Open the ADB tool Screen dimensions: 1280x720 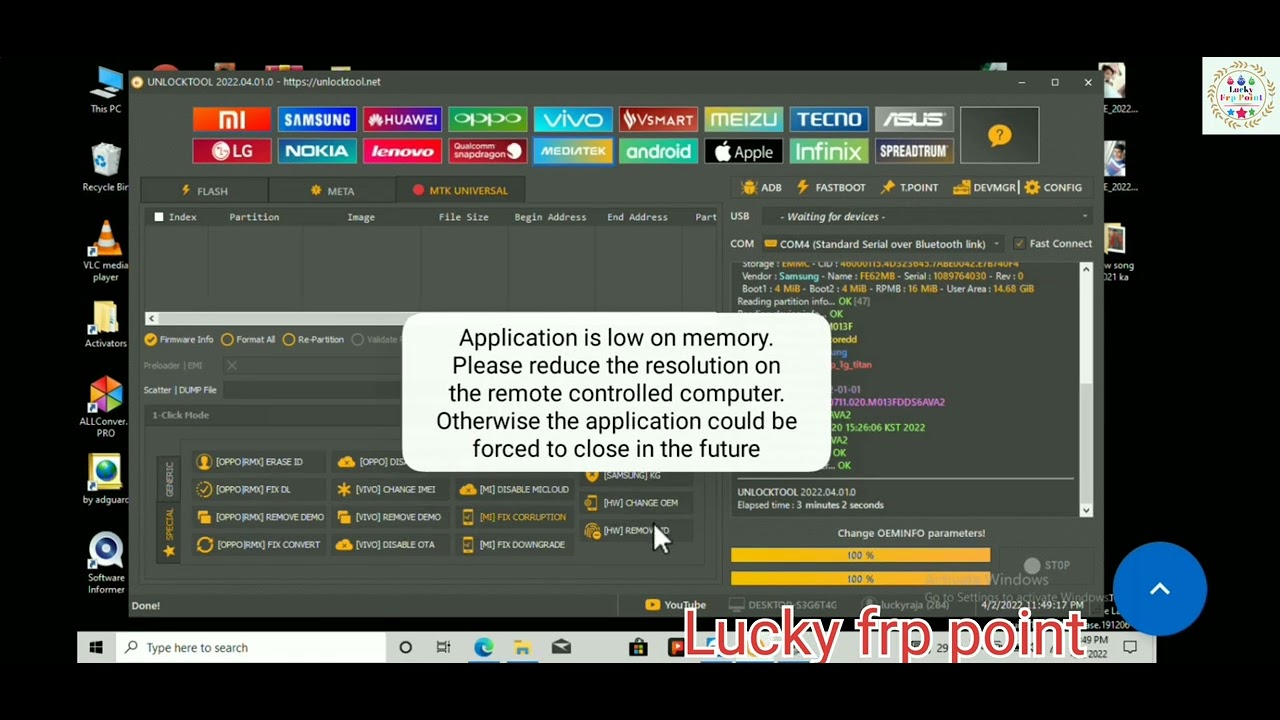pyautogui.click(x=762, y=187)
